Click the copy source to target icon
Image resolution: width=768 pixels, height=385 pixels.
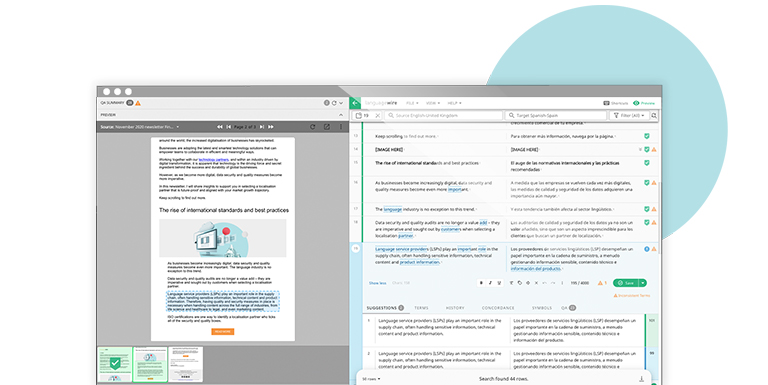click(x=520, y=283)
